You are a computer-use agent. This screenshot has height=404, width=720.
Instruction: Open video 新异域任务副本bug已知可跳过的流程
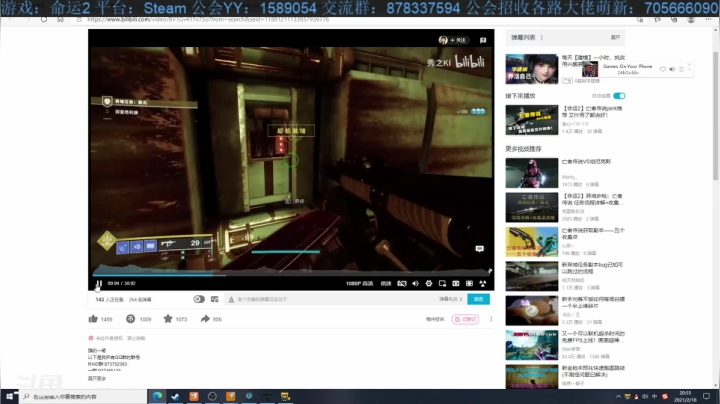[532, 276]
